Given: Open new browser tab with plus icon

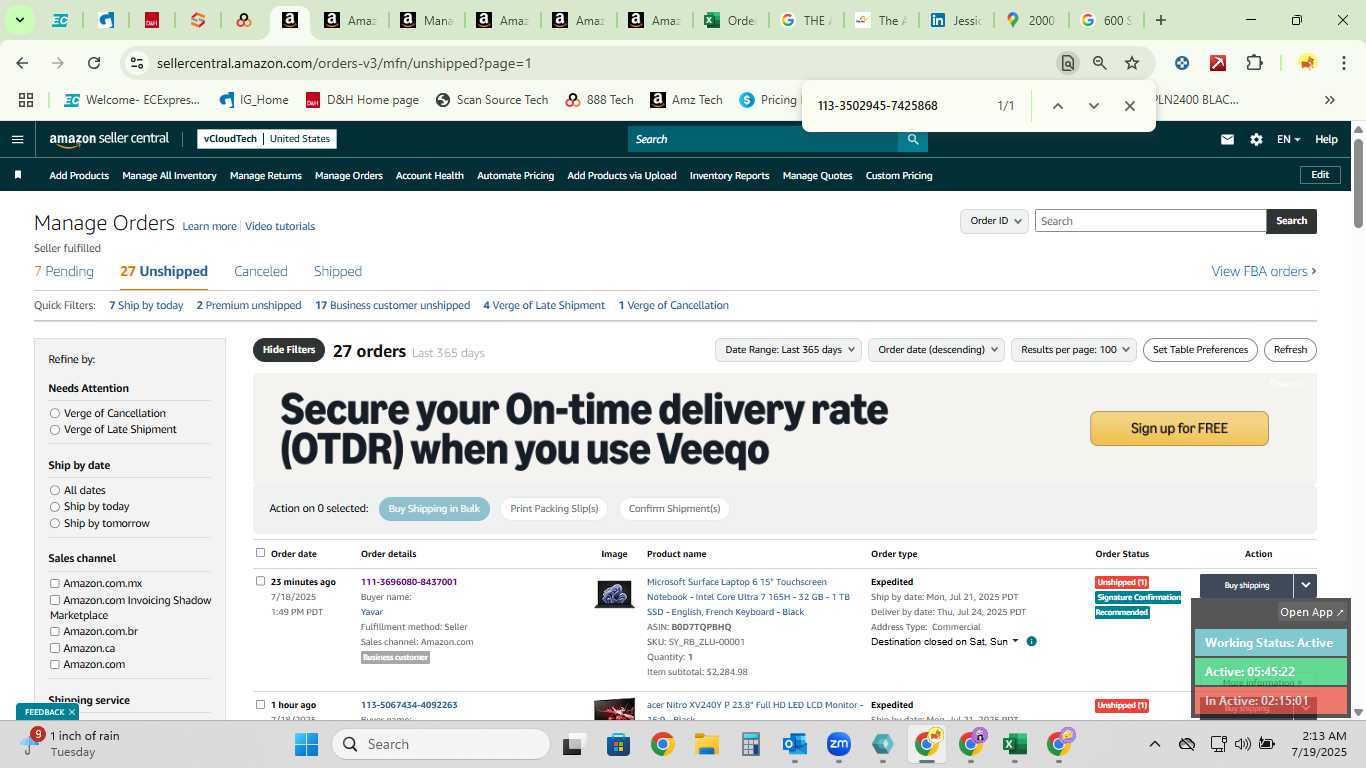Looking at the screenshot, I should 1160,20.
